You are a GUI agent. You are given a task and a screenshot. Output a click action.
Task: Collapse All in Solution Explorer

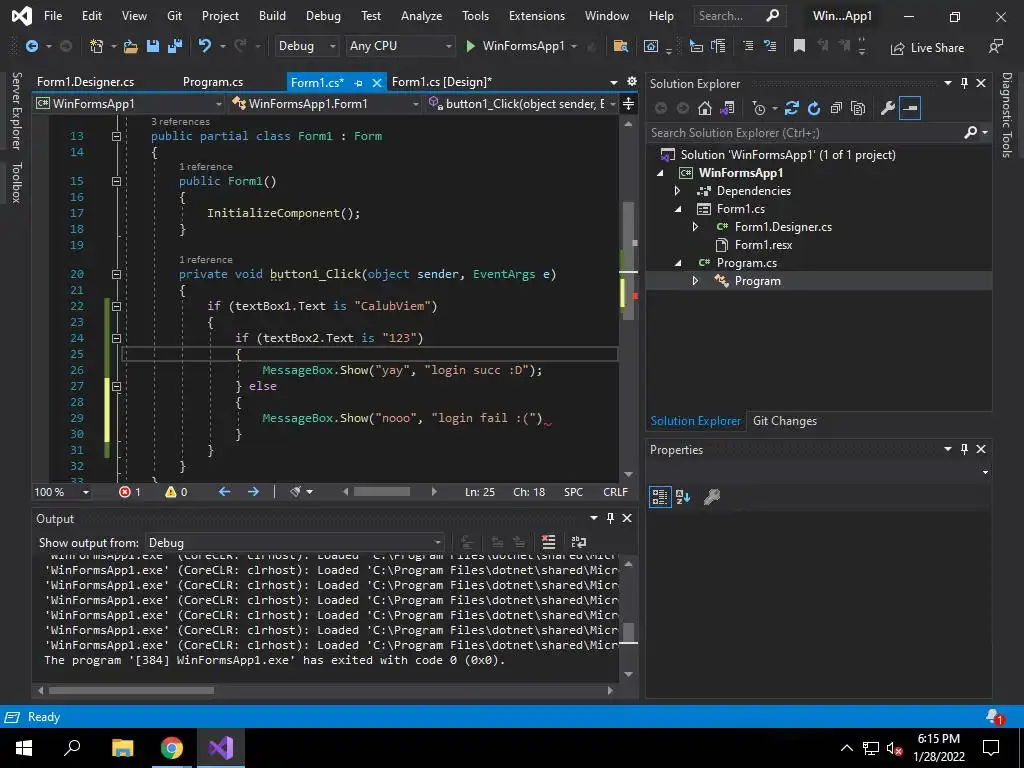pyautogui.click(x=836, y=108)
